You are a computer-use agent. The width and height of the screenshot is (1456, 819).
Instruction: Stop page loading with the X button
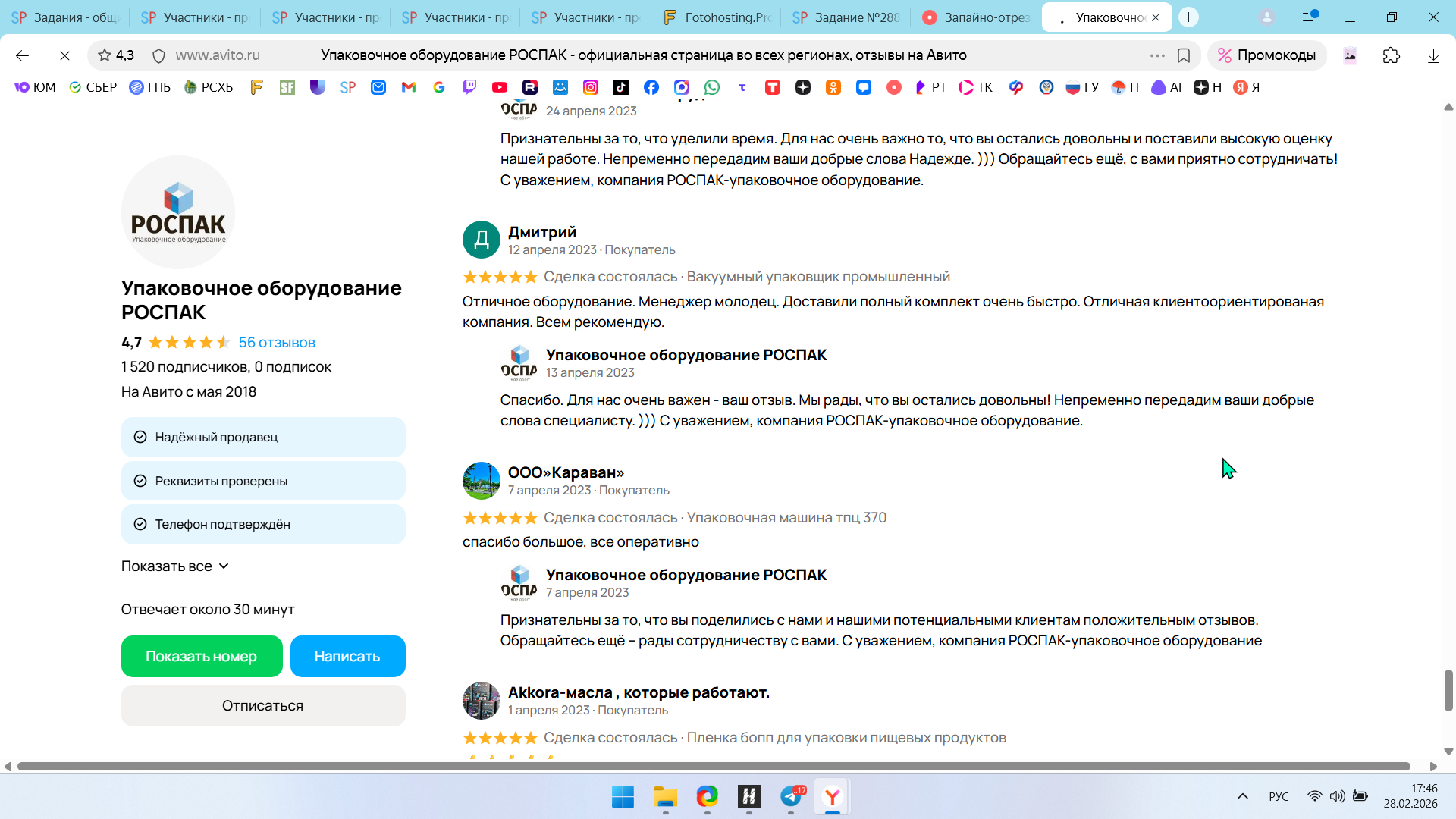click(x=64, y=55)
